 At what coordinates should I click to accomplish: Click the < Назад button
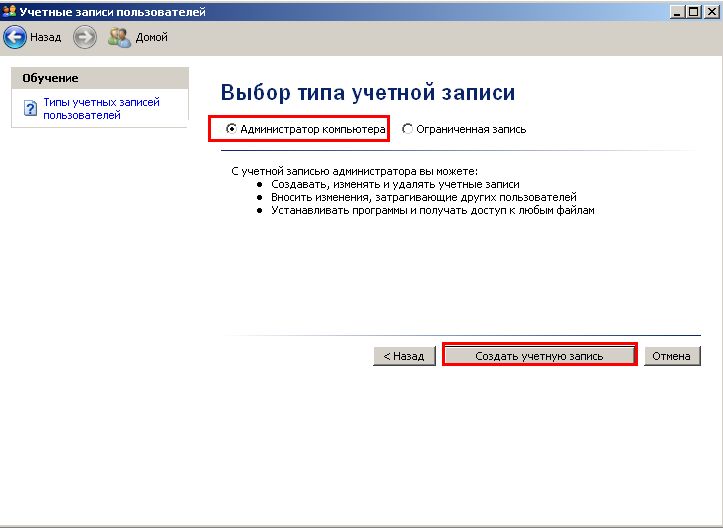coord(404,356)
